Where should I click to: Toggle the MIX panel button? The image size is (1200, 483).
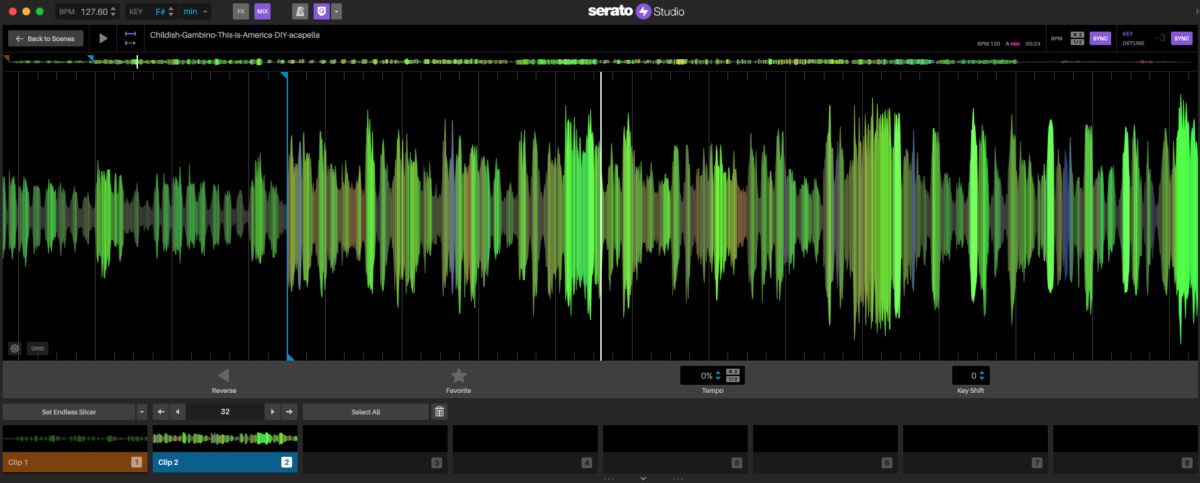tap(262, 11)
